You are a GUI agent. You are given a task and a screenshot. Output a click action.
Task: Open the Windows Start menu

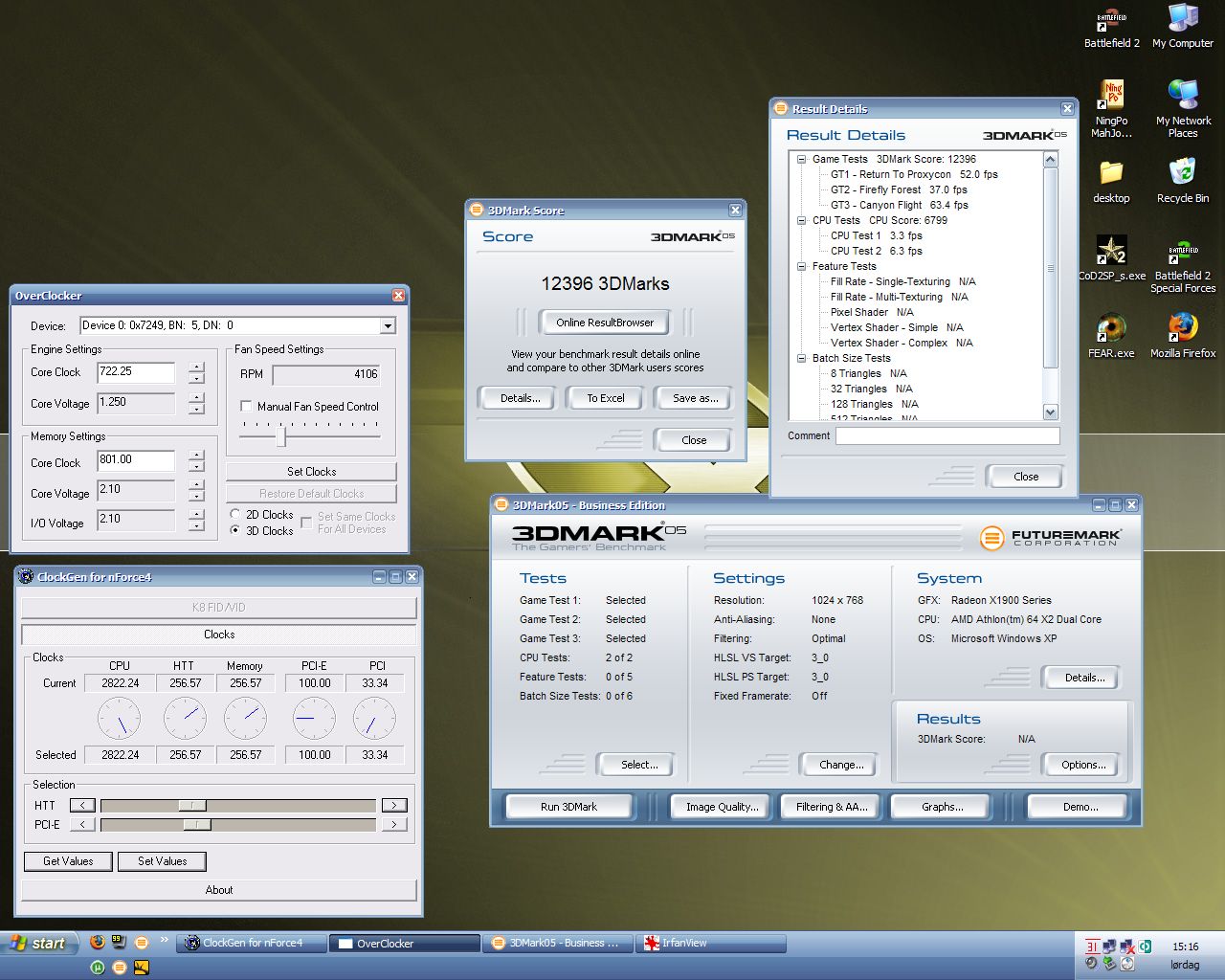pyautogui.click(x=38, y=944)
